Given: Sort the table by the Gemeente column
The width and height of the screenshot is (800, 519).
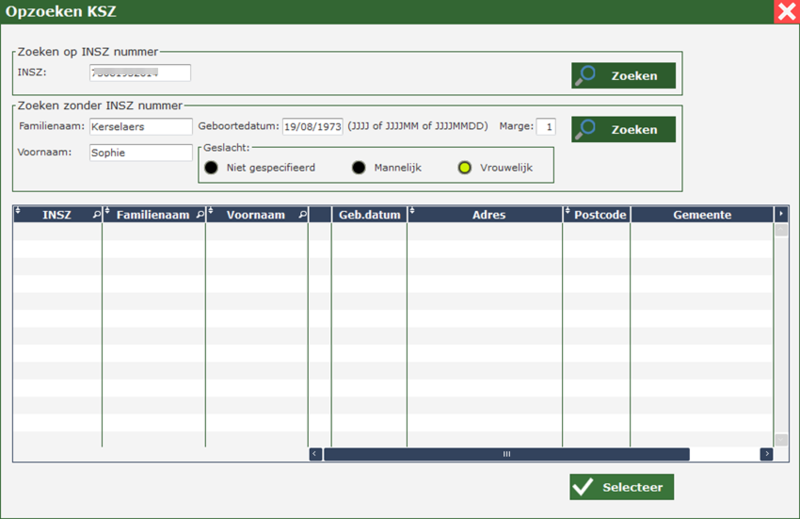Looking at the screenshot, I should (x=702, y=215).
